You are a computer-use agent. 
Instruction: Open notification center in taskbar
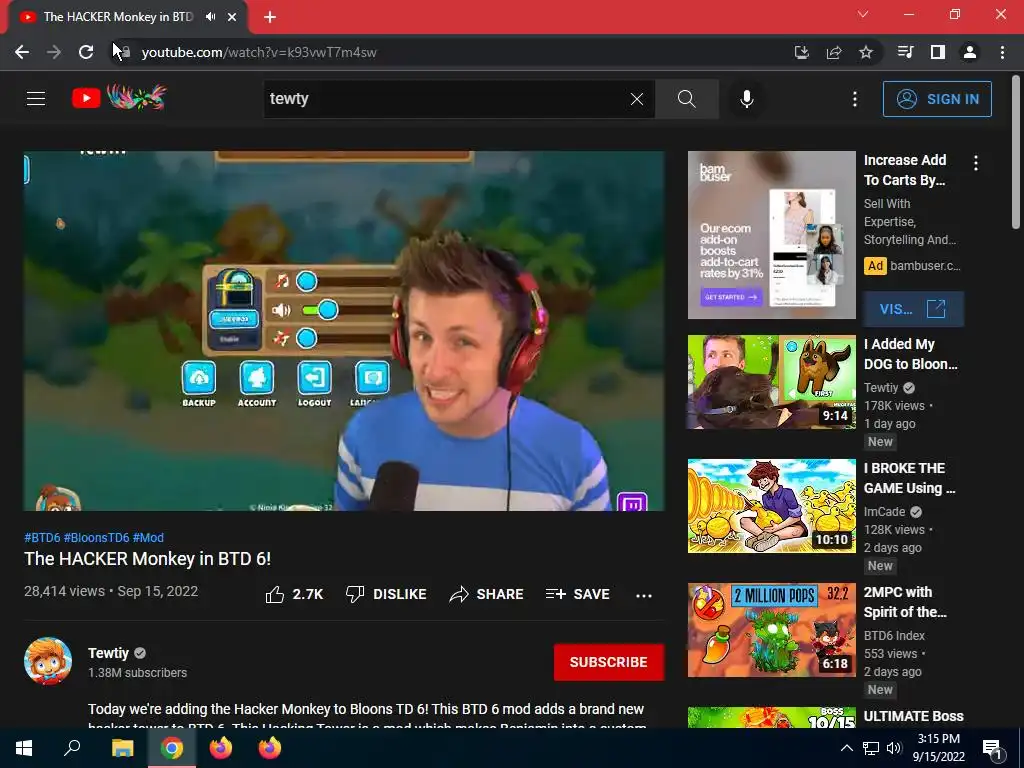click(x=992, y=749)
